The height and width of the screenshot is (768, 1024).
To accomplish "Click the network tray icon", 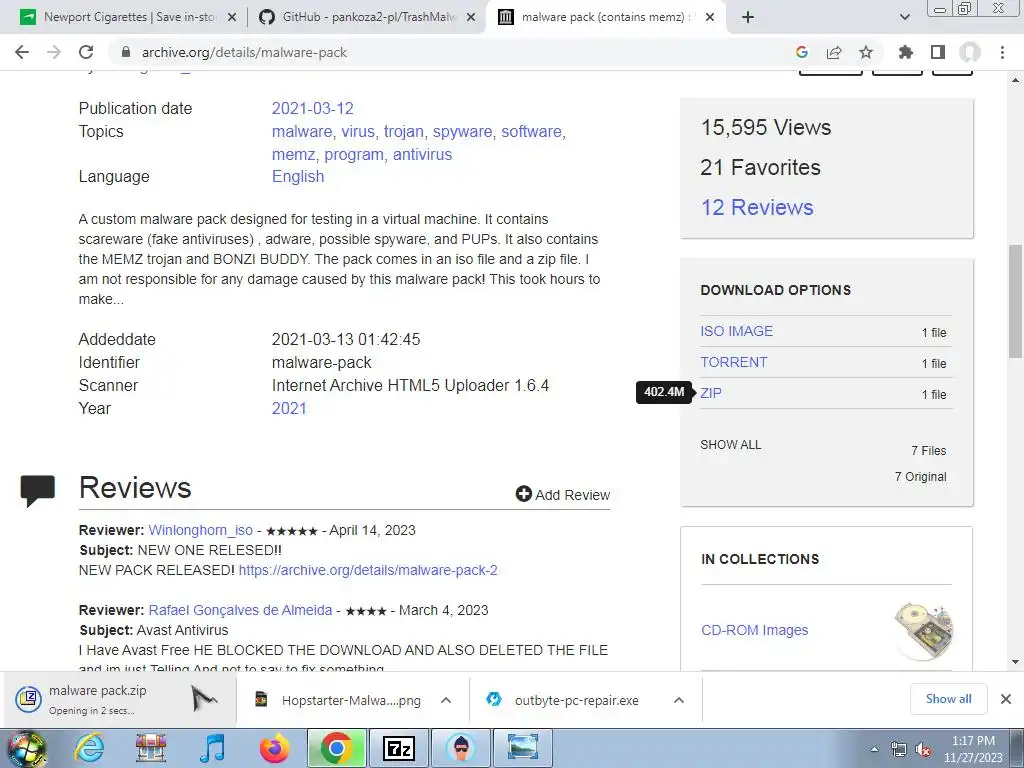I will click(899, 749).
